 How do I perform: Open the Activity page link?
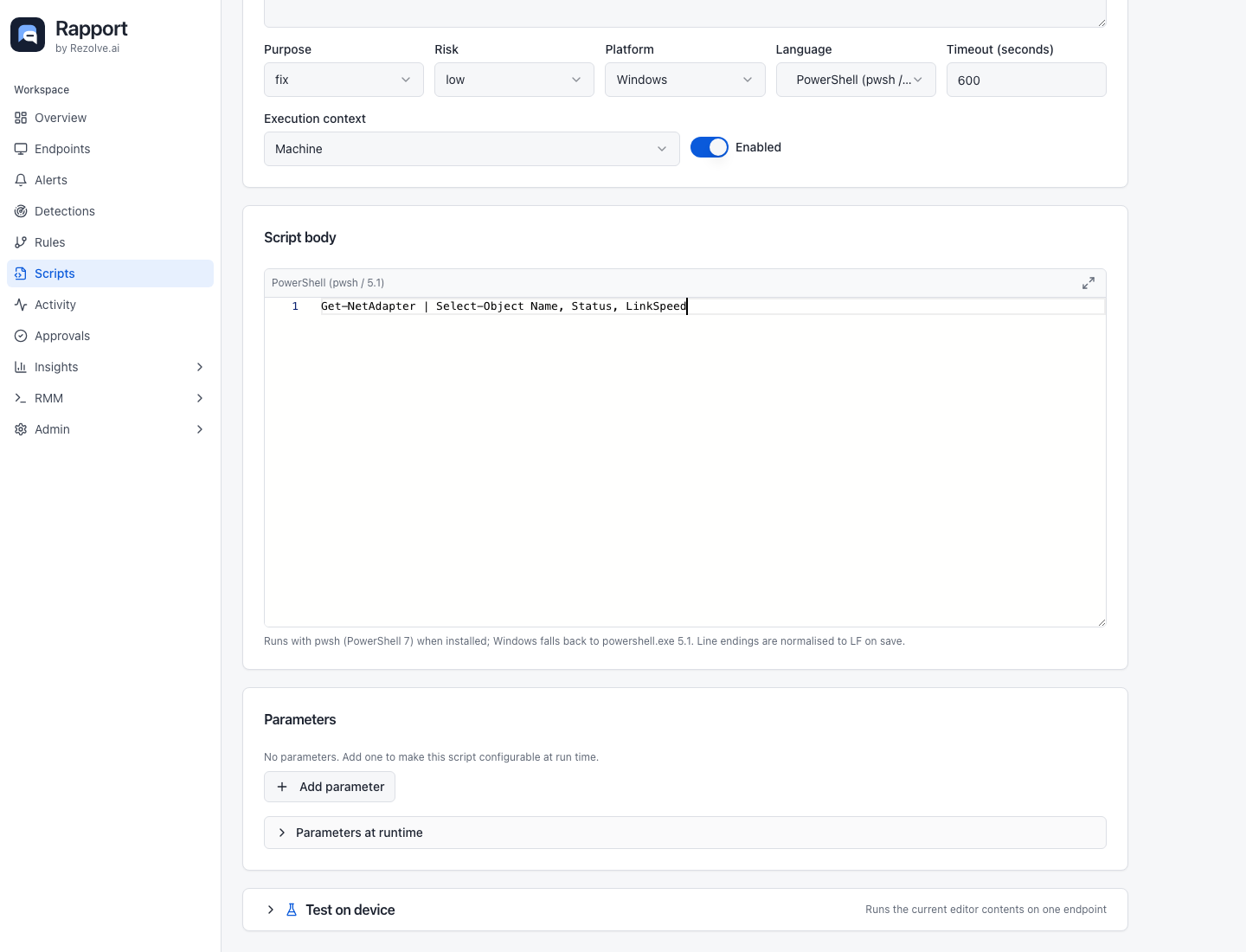point(110,305)
